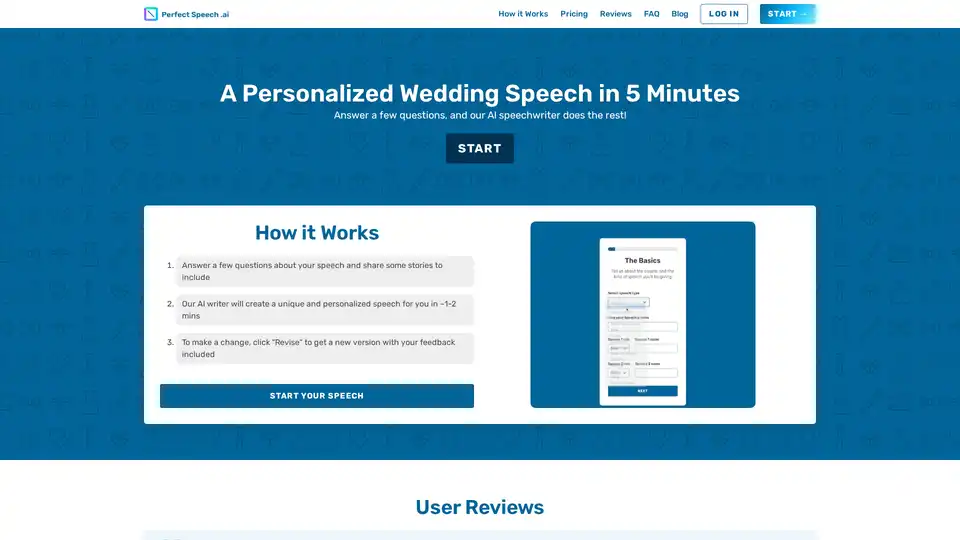Click the Perfect Speech logo icon
The height and width of the screenshot is (540, 960).
tap(151, 14)
